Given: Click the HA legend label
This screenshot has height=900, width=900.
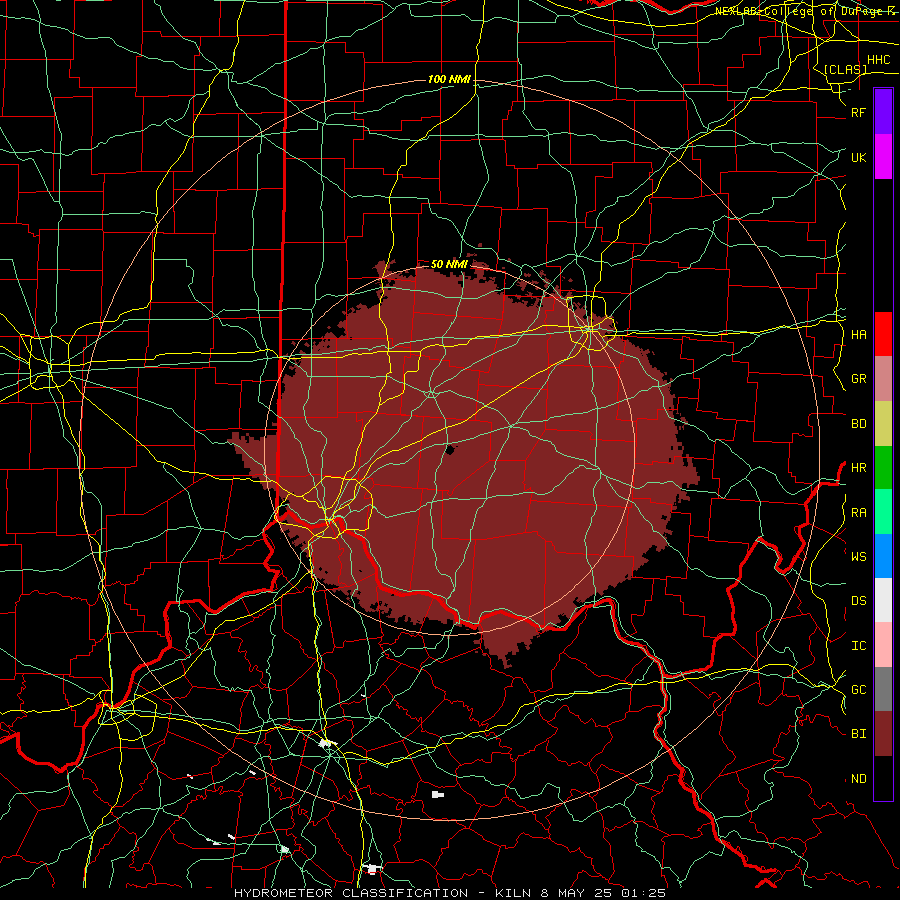Looking at the screenshot, I should coord(859,335).
